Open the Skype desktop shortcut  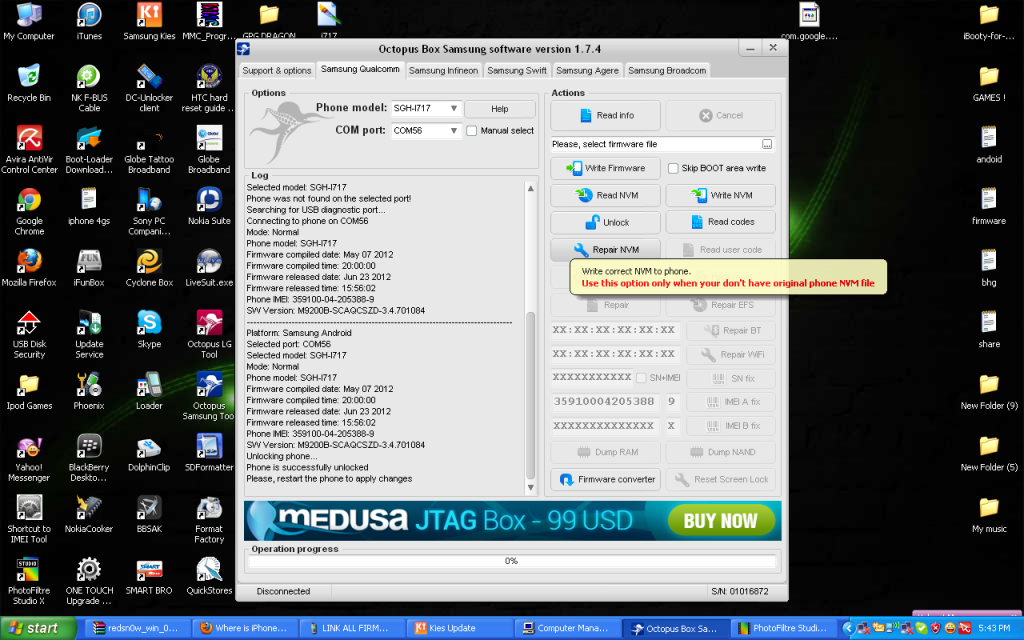(x=149, y=329)
